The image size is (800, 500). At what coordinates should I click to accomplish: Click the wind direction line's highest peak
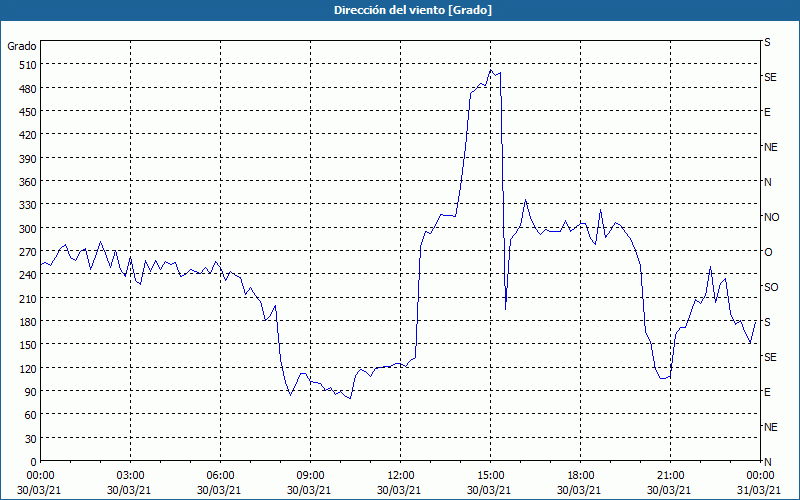(x=490, y=70)
